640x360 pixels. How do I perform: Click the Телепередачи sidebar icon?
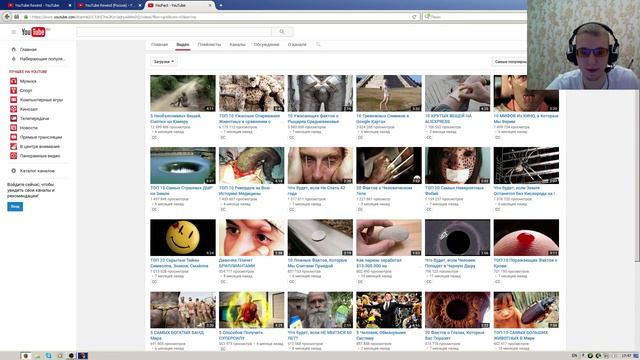tap(13, 118)
